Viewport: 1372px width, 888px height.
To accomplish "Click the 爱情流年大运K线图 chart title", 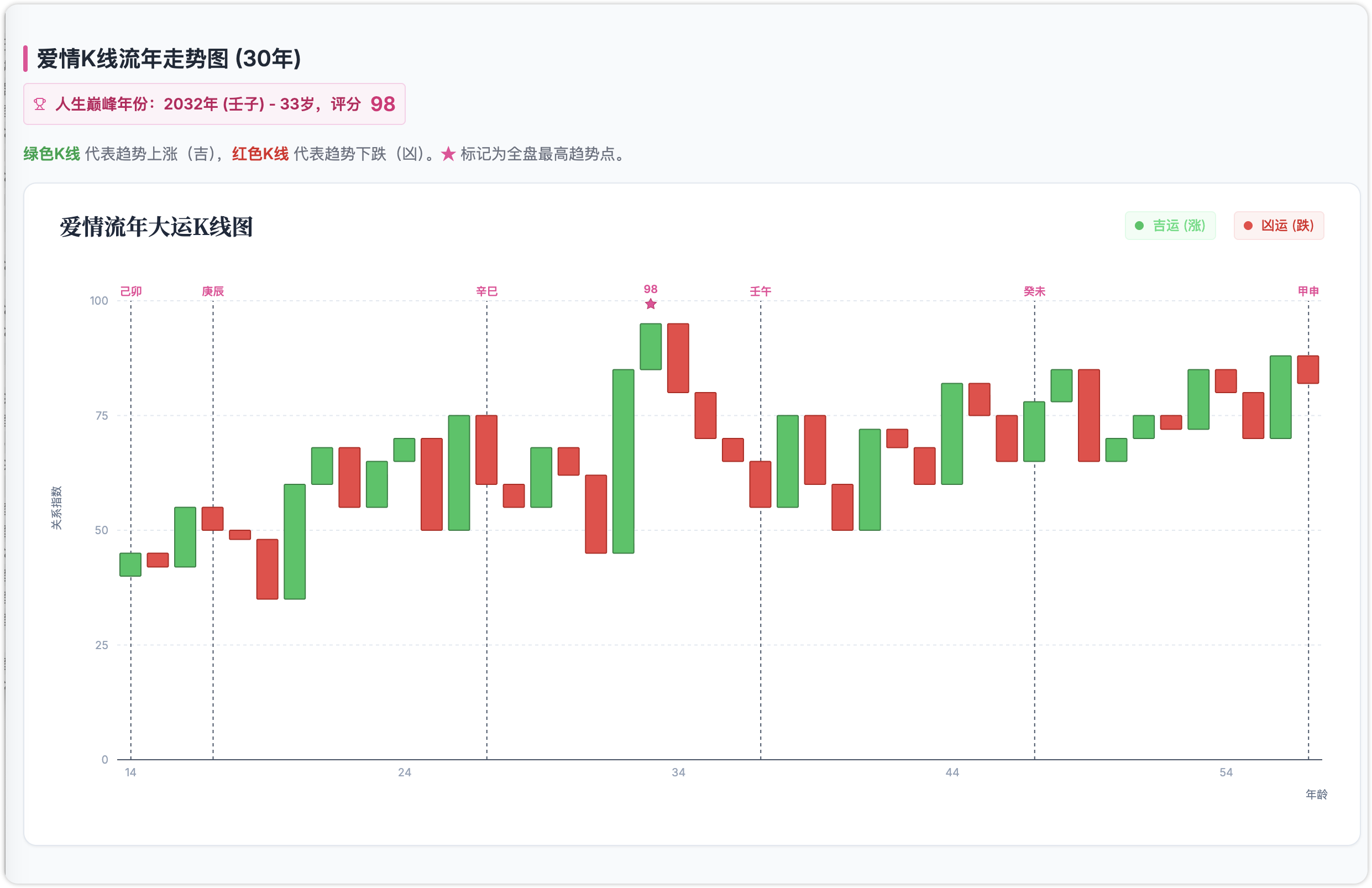I will point(156,227).
